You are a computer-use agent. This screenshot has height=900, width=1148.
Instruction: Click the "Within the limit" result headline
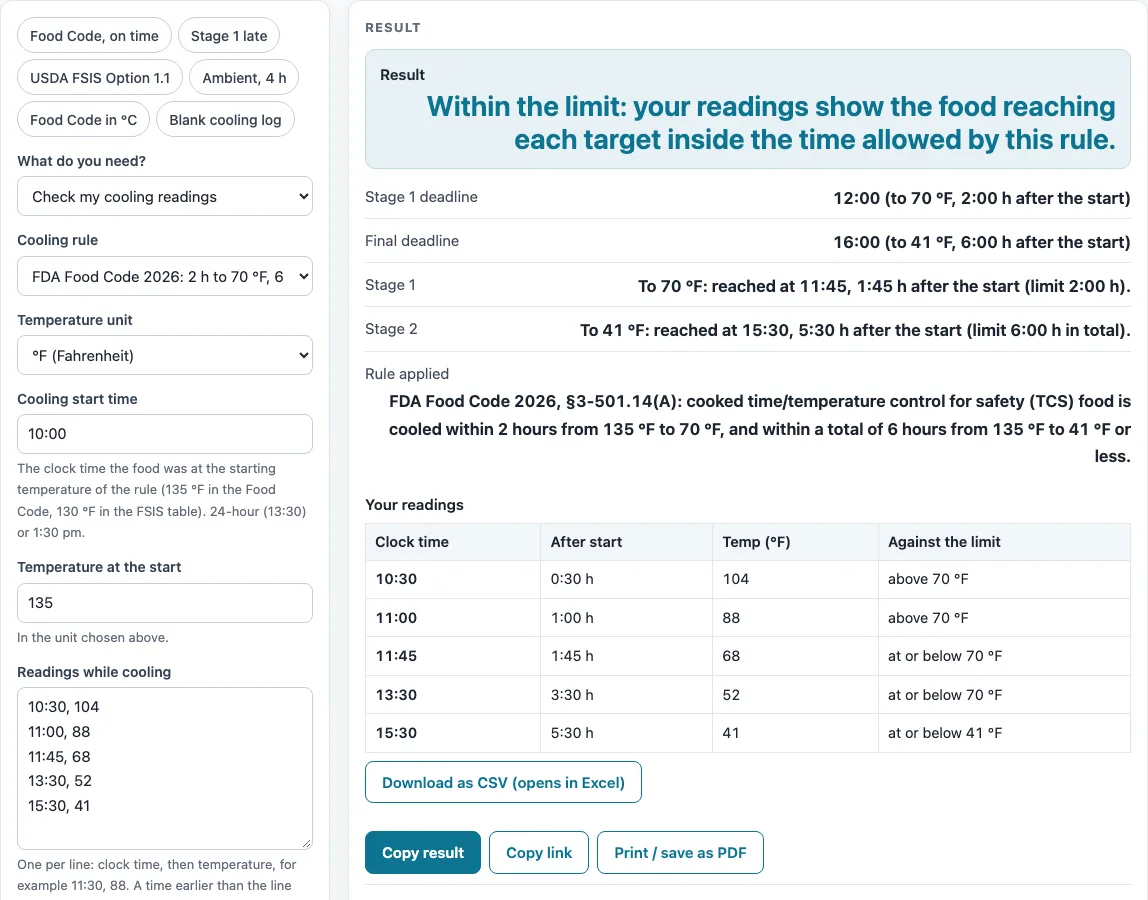(771, 123)
